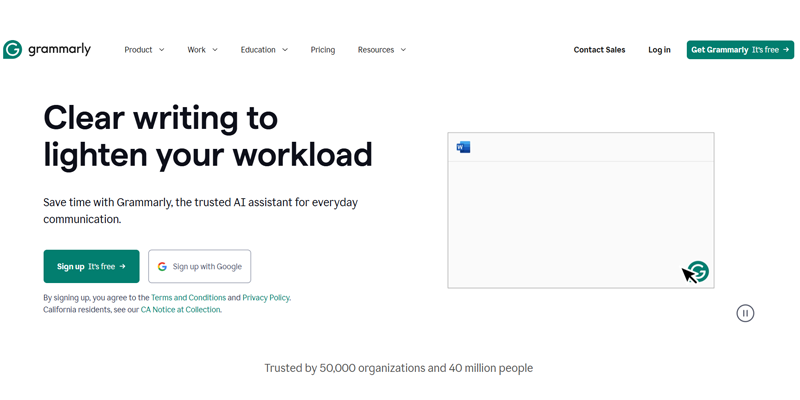Open the Privacy Policy link
This screenshot has width=800, height=400.
pos(266,297)
